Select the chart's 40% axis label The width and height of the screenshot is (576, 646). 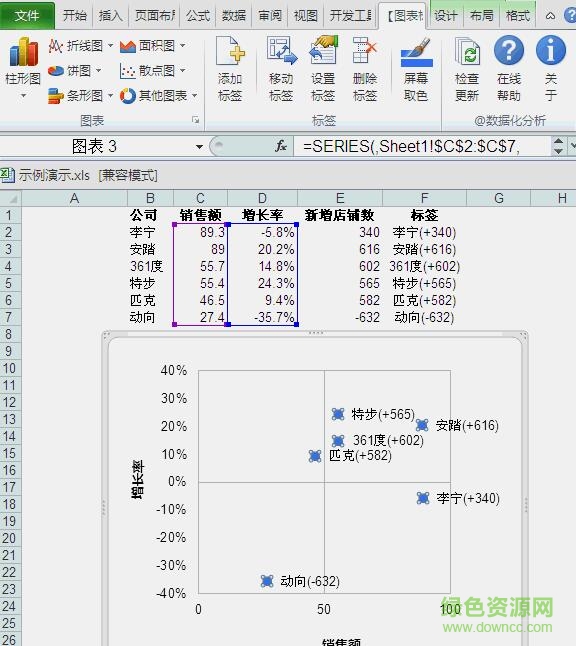[174, 370]
